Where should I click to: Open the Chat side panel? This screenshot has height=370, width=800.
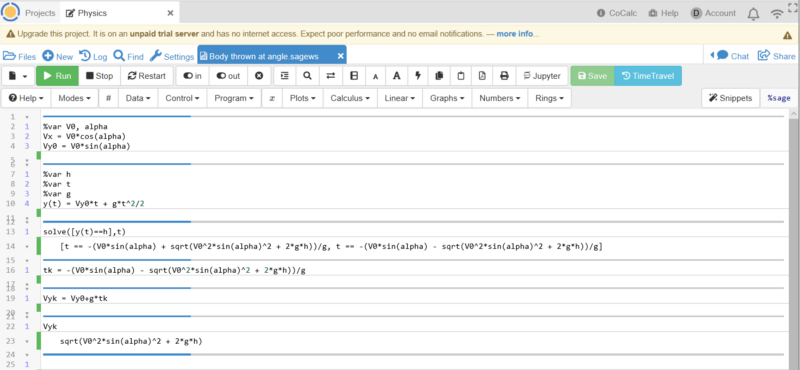[x=730, y=56]
